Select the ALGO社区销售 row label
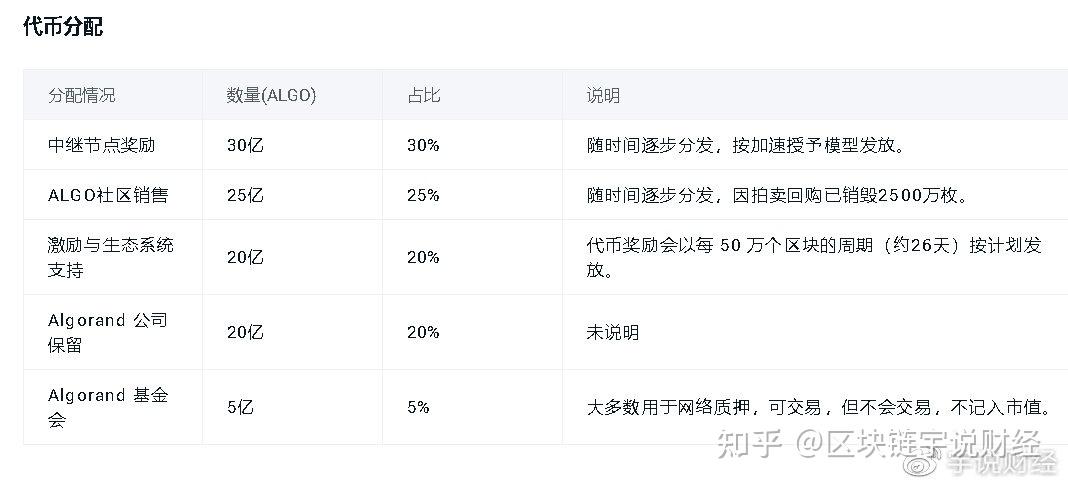The image size is (1068, 488). 108,195
